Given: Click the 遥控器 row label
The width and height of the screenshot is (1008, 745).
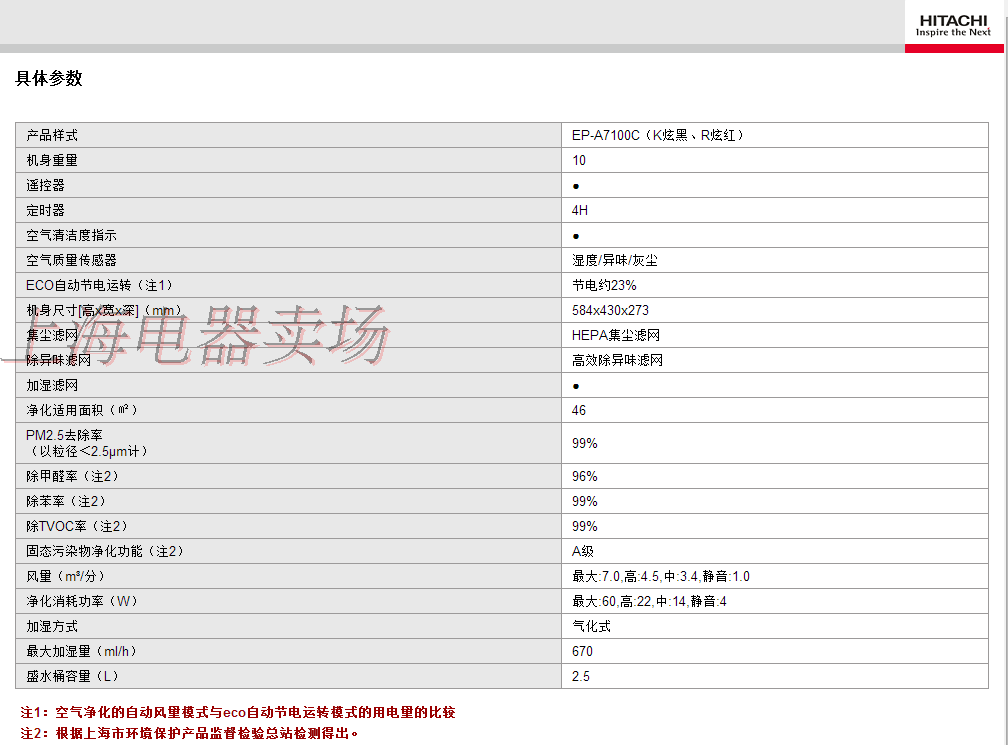Looking at the screenshot, I should pyautogui.click(x=45, y=185).
